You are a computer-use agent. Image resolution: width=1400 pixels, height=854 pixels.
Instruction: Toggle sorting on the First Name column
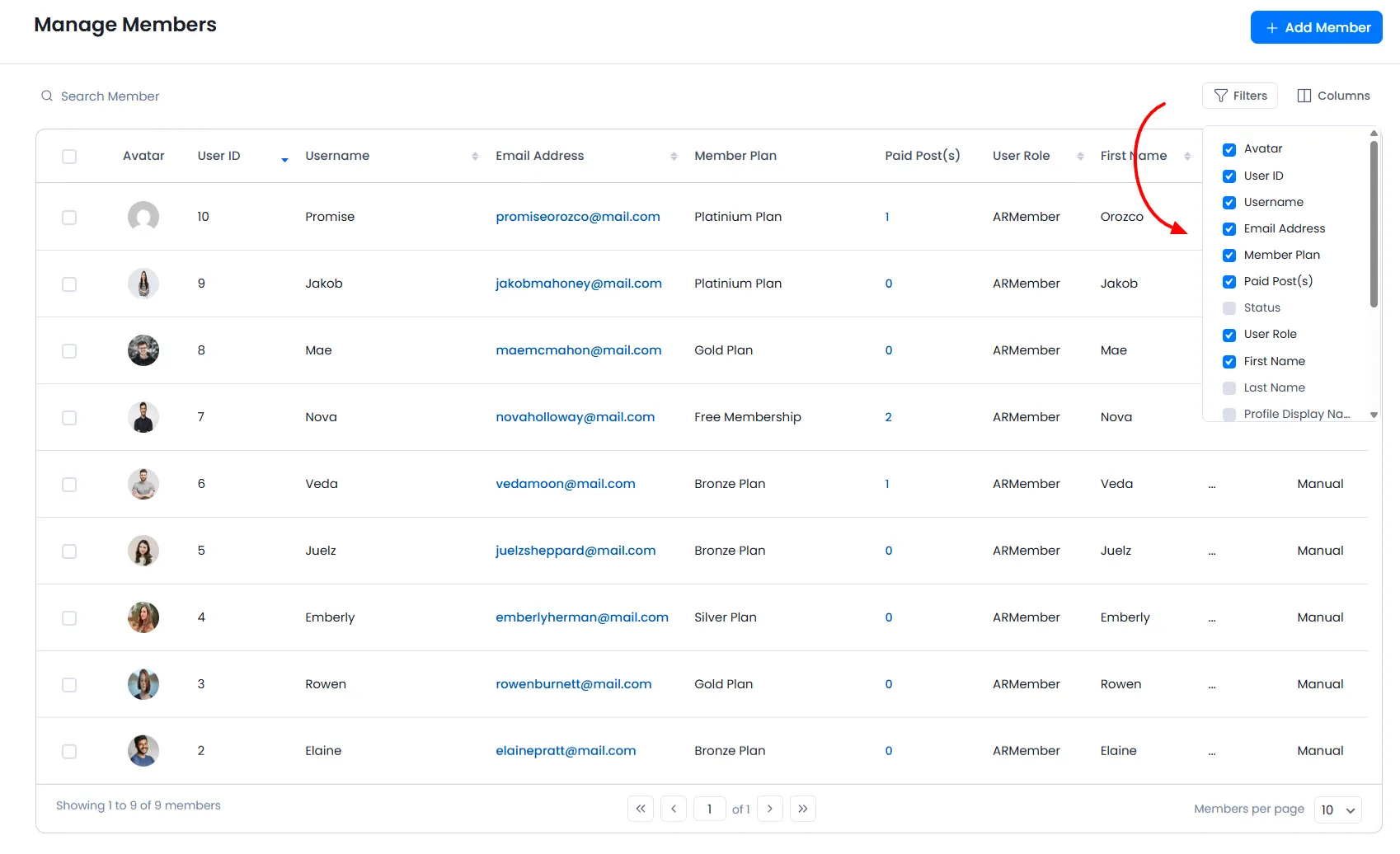1188,155
